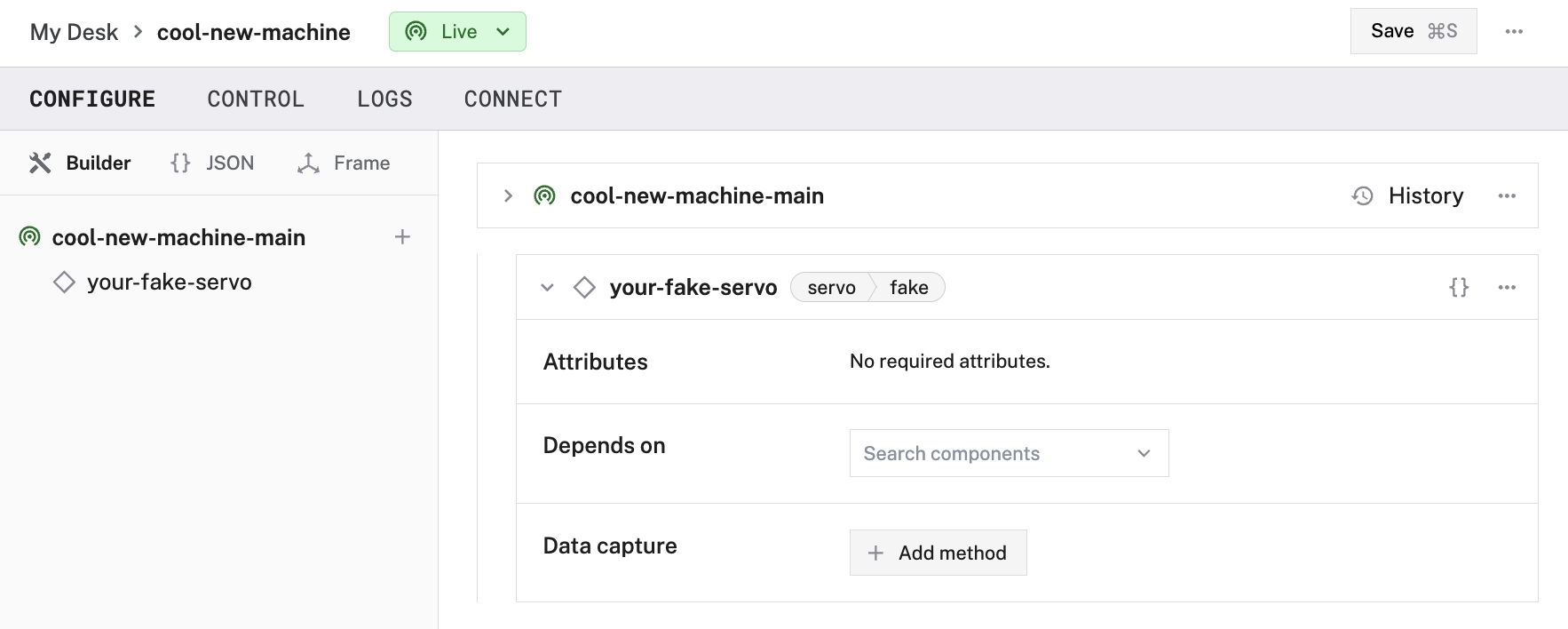Click Add method button for Data capture
This screenshot has height=629, width=1568.
tap(938, 553)
